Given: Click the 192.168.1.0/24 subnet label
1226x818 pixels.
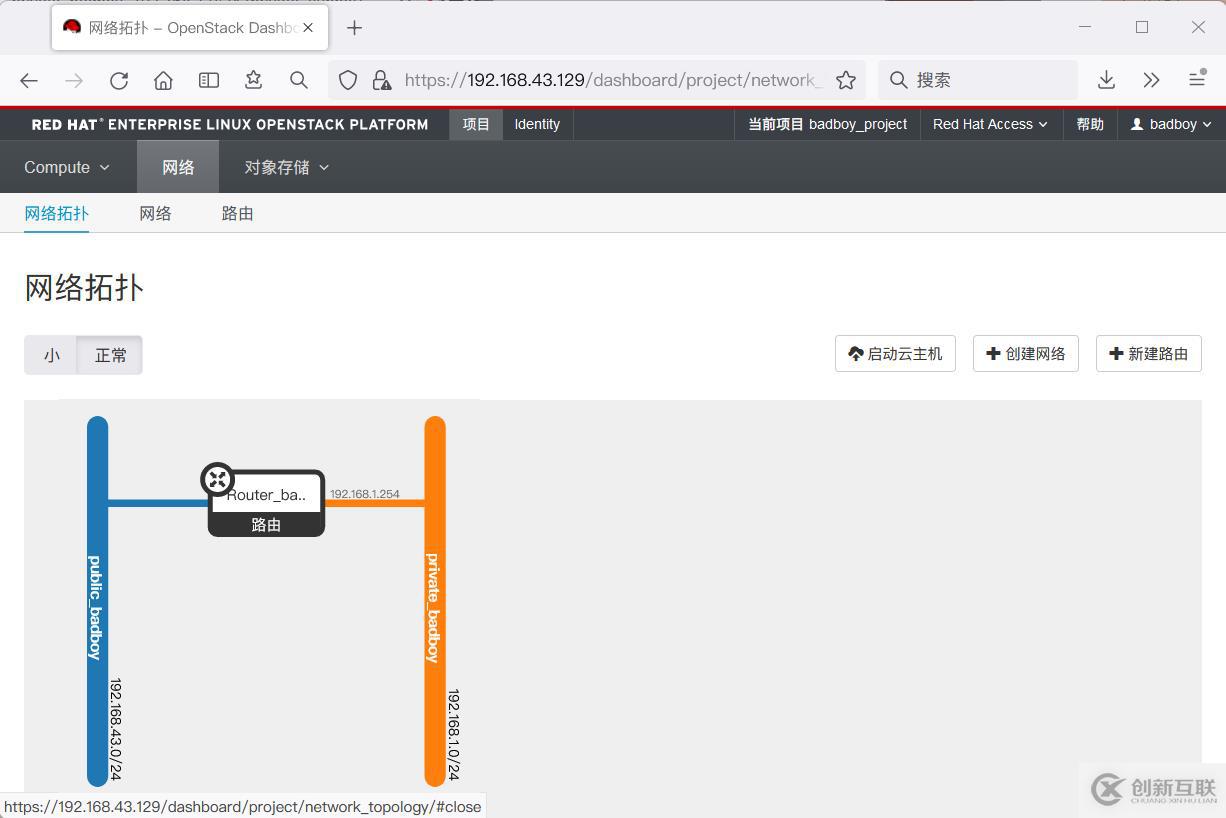Looking at the screenshot, I should [454, 735].
